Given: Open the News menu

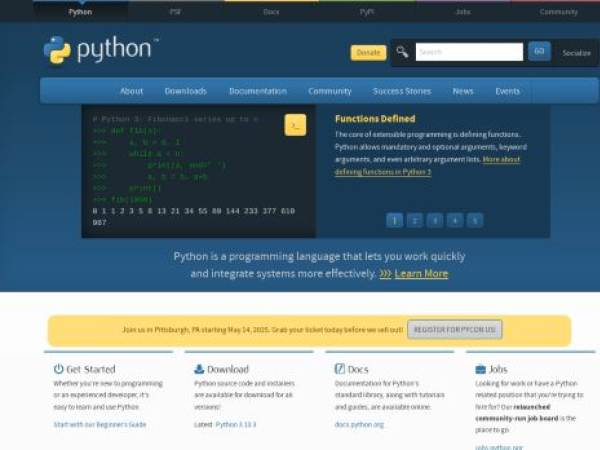Looking at the screenshot, I should pos(463,91).
